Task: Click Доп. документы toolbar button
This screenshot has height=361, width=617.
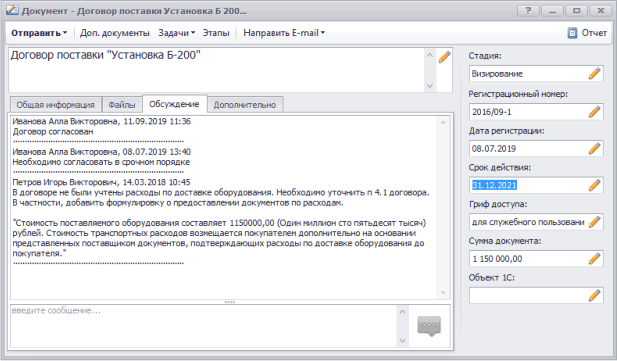Action: (115, 33)
